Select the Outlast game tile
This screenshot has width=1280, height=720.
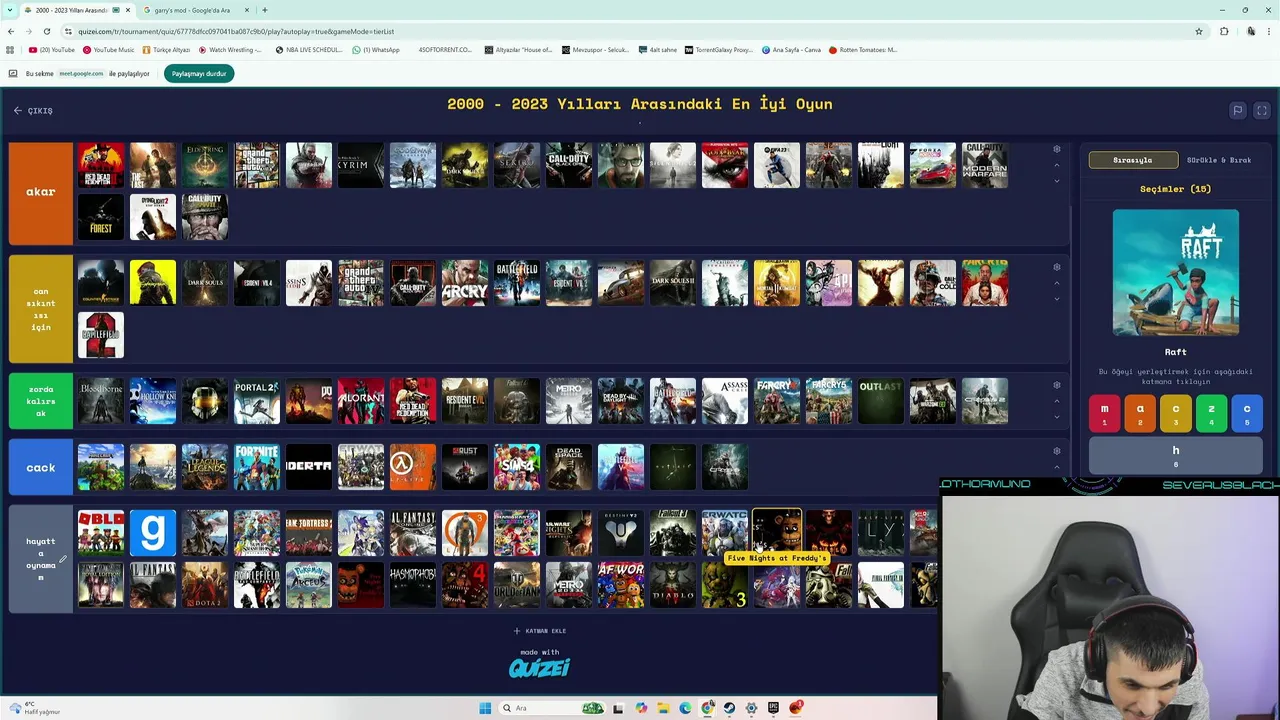[x=881, y=401]
